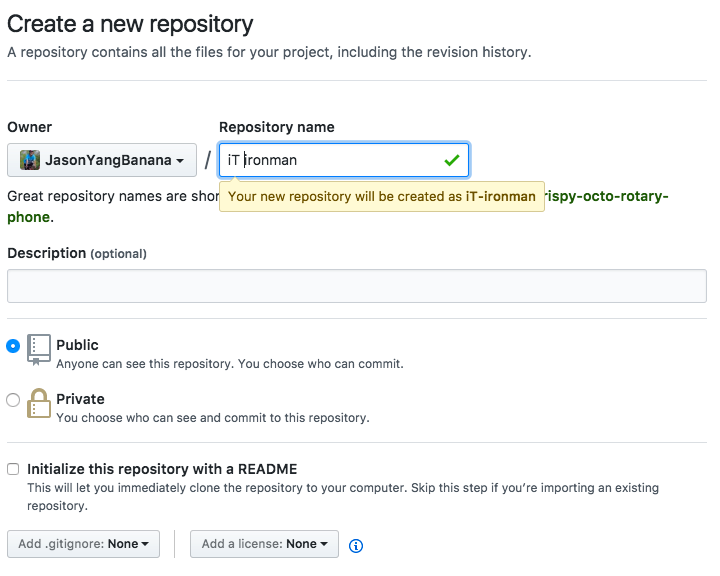Click the bold "Public" label text
Screen dimensions: 720x576
[77, 345]
